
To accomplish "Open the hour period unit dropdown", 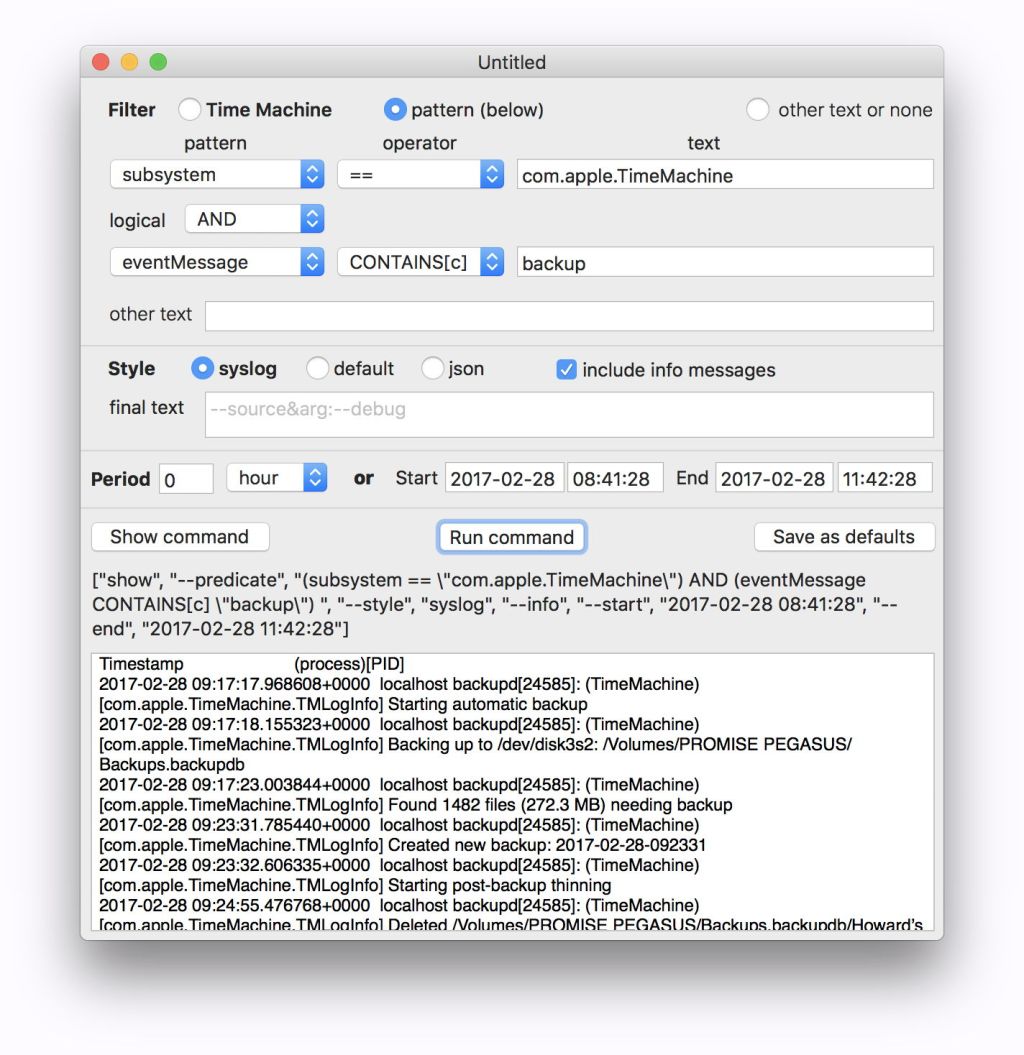I will pyautogui.click(x=277, y=478).
